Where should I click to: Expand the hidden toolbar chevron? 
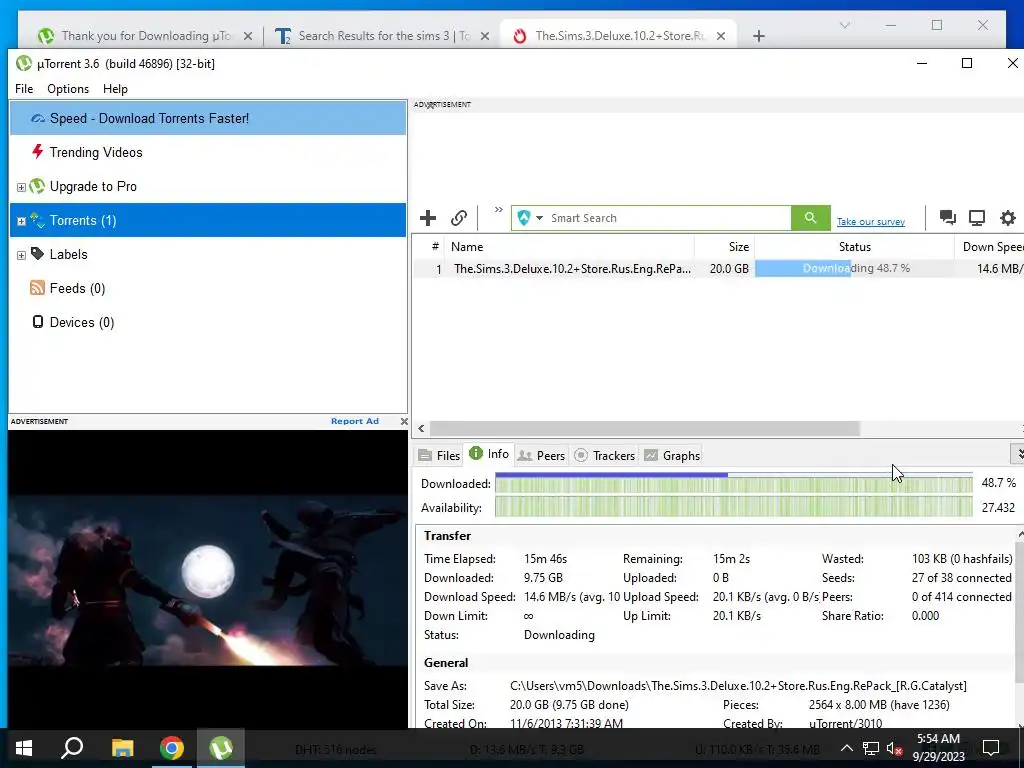point(499,210)
